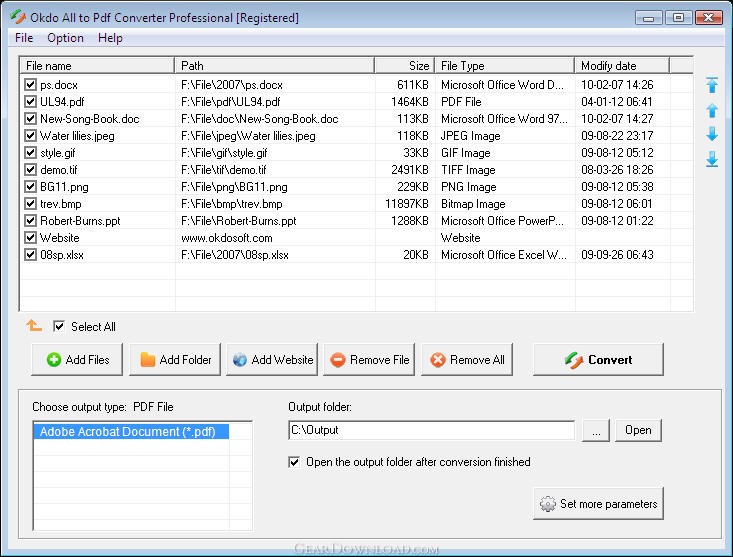The image size is (733, 557).
Task: Click the Output folder path field
Action: 431,430
